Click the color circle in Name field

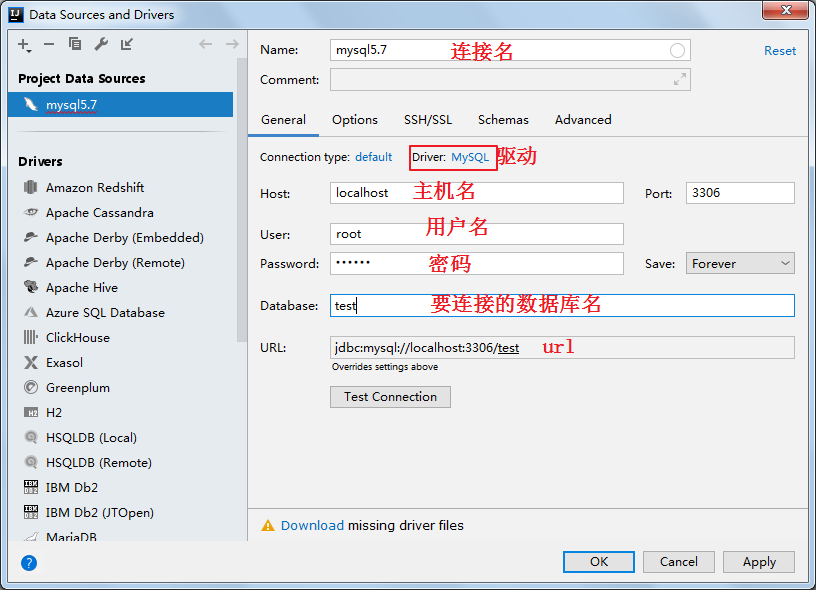click(x=677, y=50)
